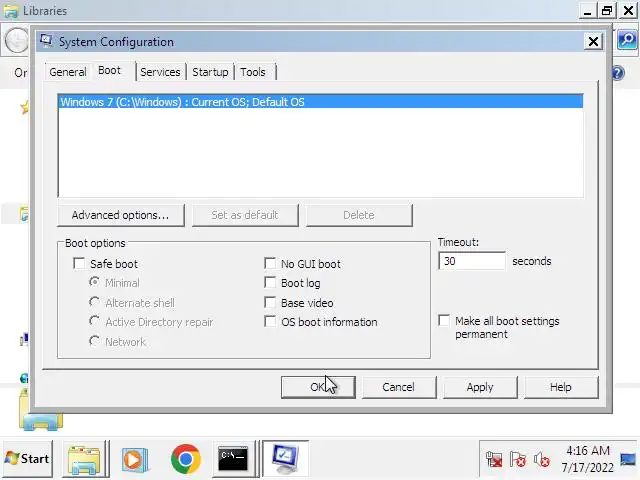Click the muted volume tray icon
Image resolution: width=640 pixels, height=480 pixels.
tap(542, 460)
